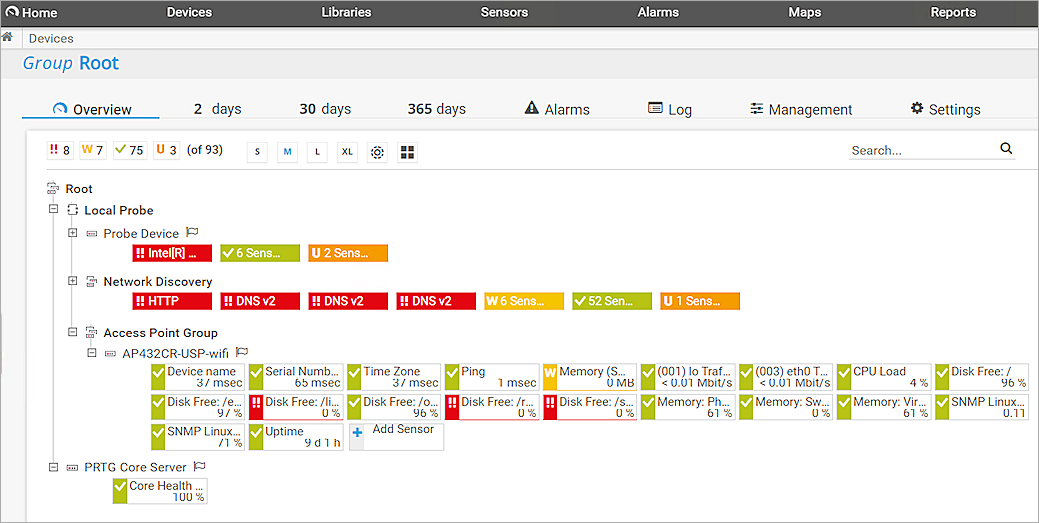Viewport: 1039px width, 523px height.
Task: Select the S size view option
Action: pos(257,152)
